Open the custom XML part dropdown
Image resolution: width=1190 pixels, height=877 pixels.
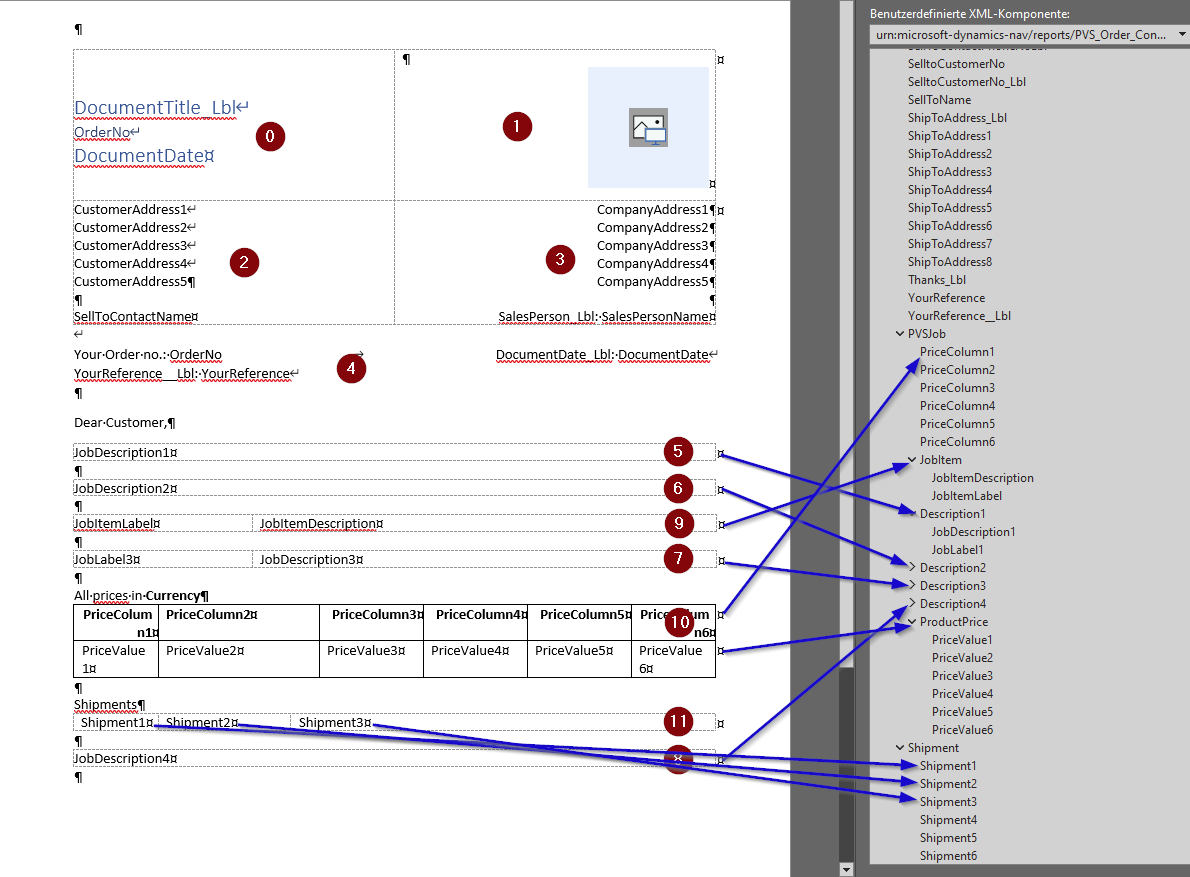point(1182,35)
